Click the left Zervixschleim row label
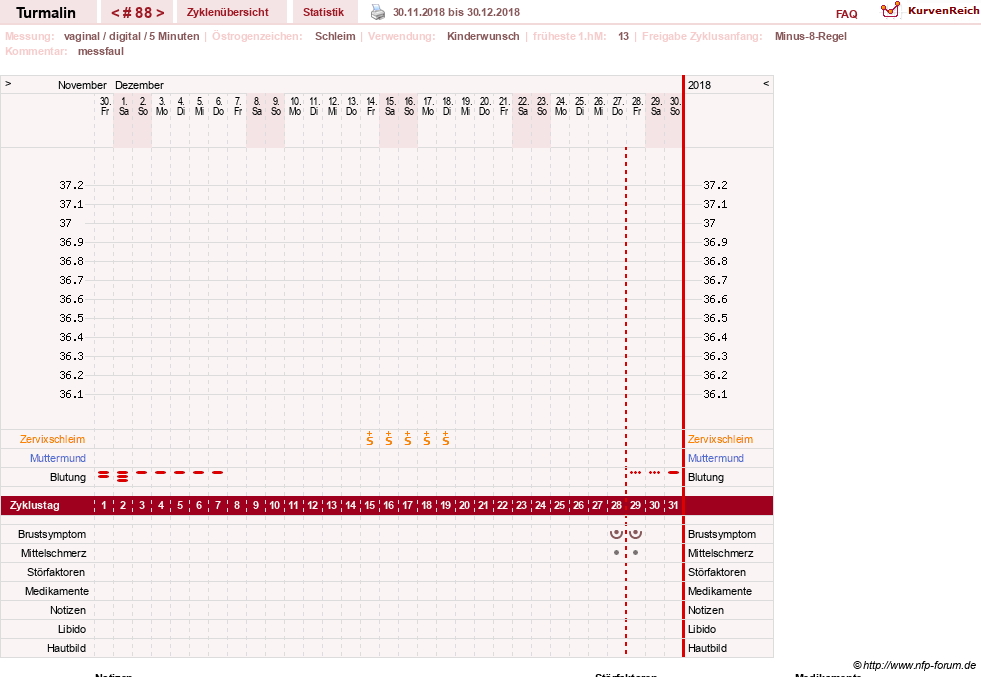This screenshot has width=981, height=677. (52, 439)
